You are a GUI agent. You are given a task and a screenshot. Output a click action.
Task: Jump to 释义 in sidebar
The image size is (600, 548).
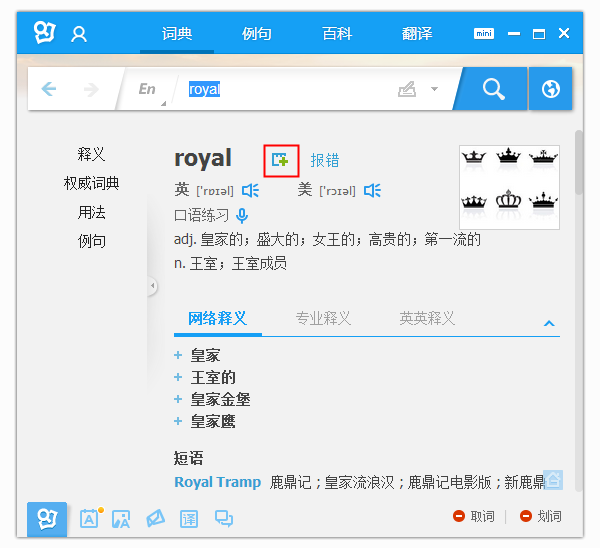tap(91, 154)
